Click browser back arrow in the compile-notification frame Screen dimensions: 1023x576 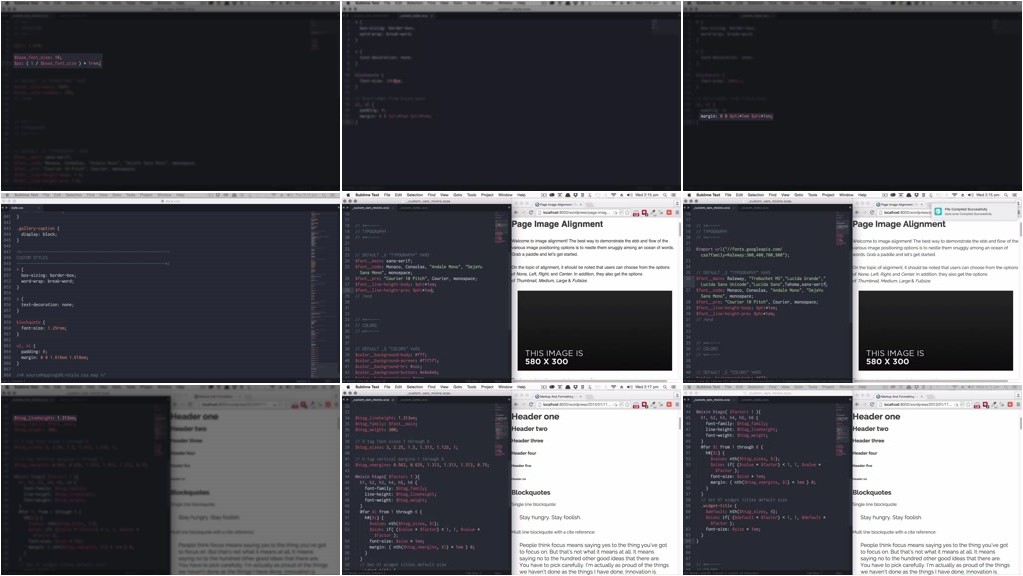click(857, 212)
